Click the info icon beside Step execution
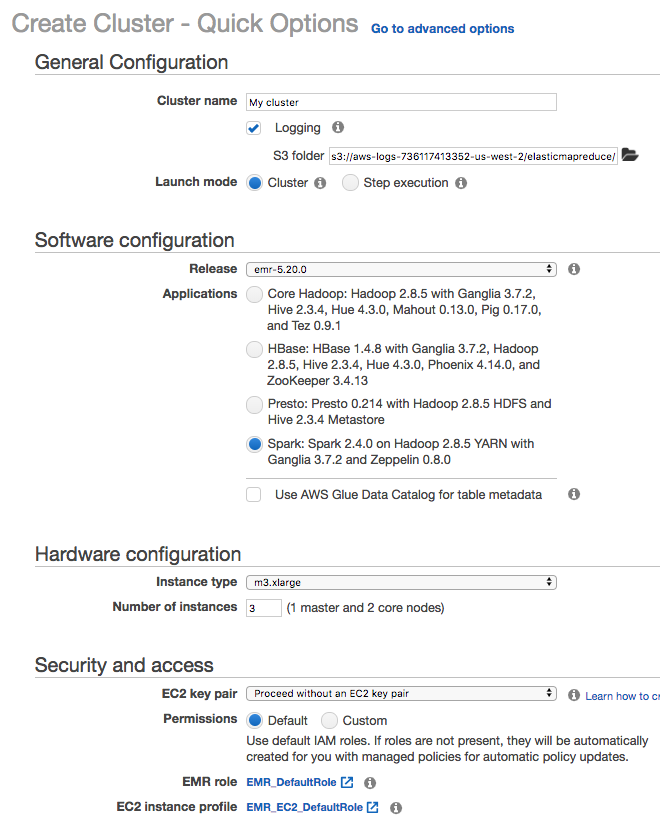Screen dimensions: 660x833 point(461,183)
